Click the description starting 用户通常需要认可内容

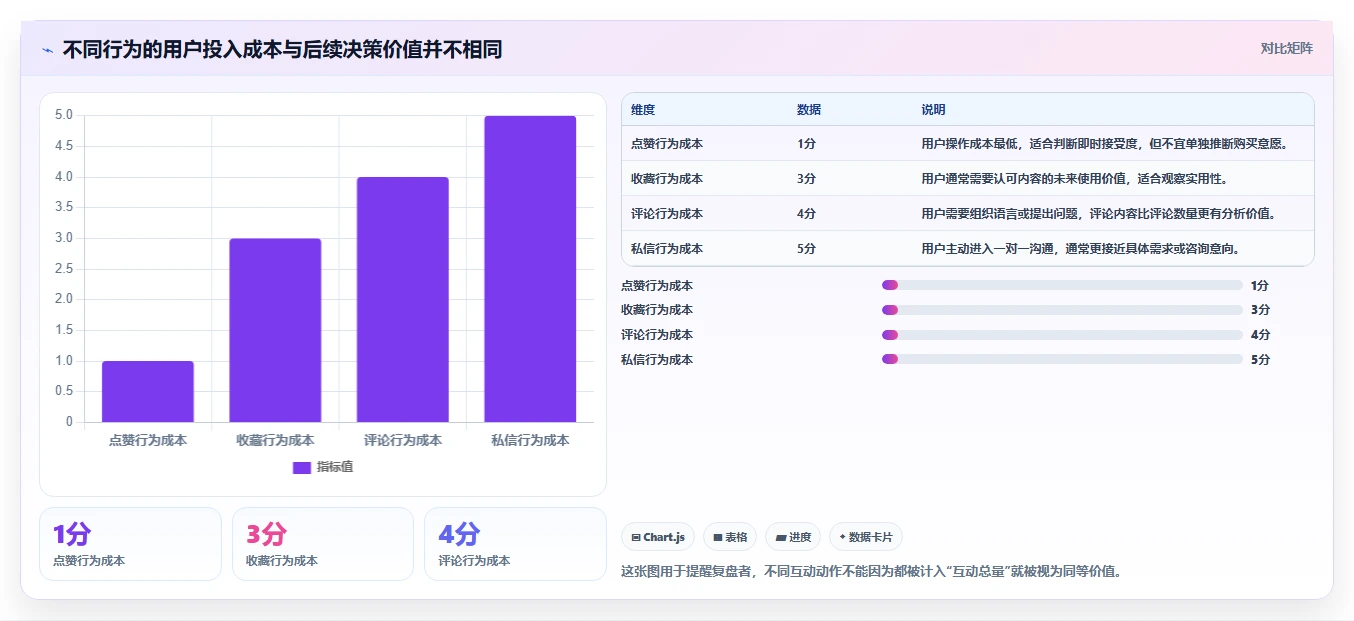coord(1074,179)
